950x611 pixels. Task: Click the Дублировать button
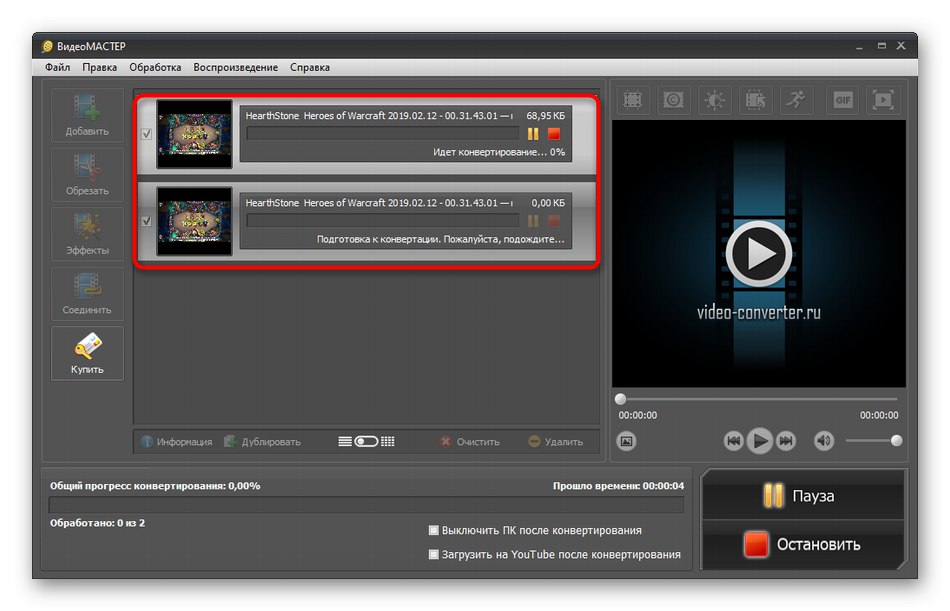(x=262, y=442)
